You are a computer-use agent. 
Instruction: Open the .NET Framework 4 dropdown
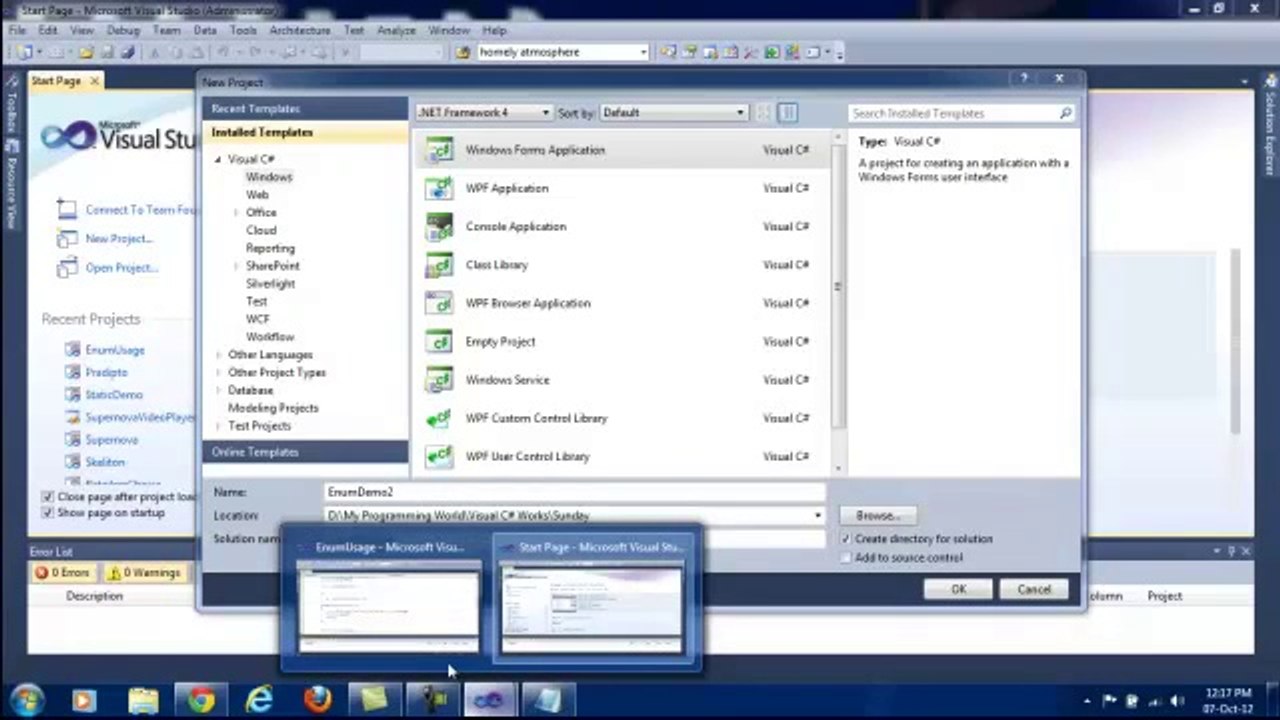[484, 113]
